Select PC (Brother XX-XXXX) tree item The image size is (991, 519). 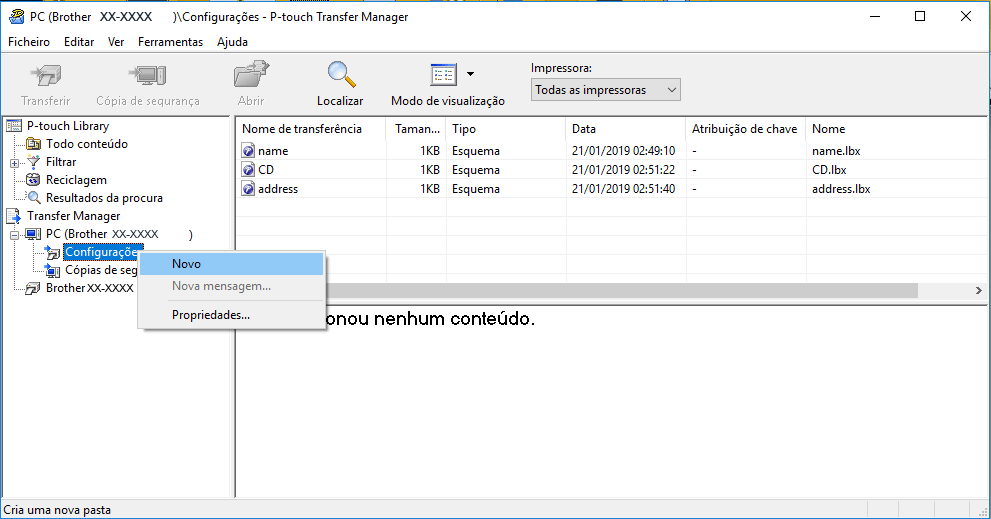coord(119,234)
